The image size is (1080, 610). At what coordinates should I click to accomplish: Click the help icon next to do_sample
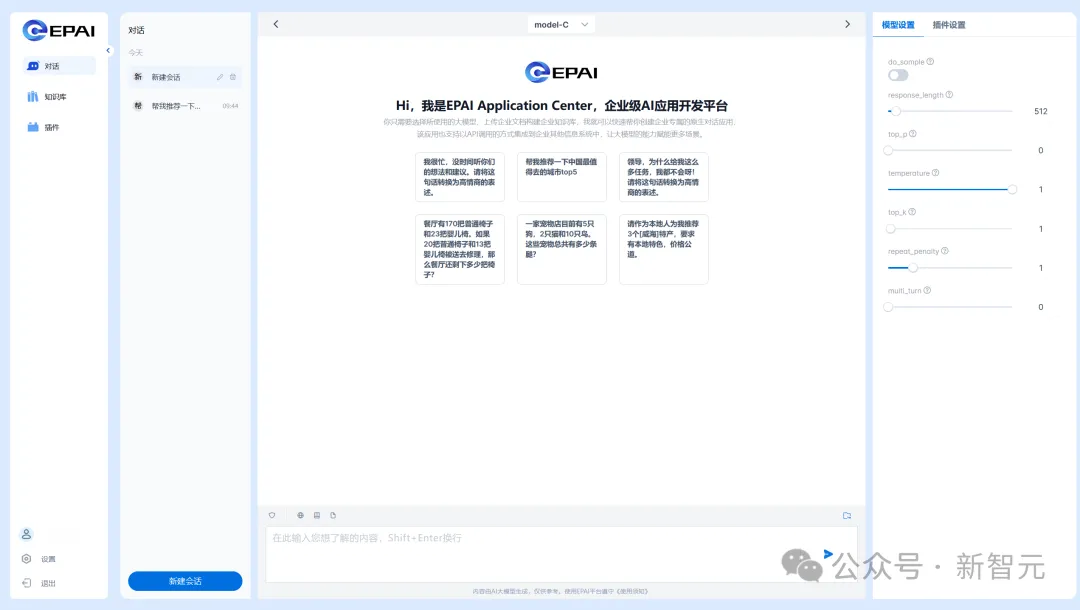931,61
